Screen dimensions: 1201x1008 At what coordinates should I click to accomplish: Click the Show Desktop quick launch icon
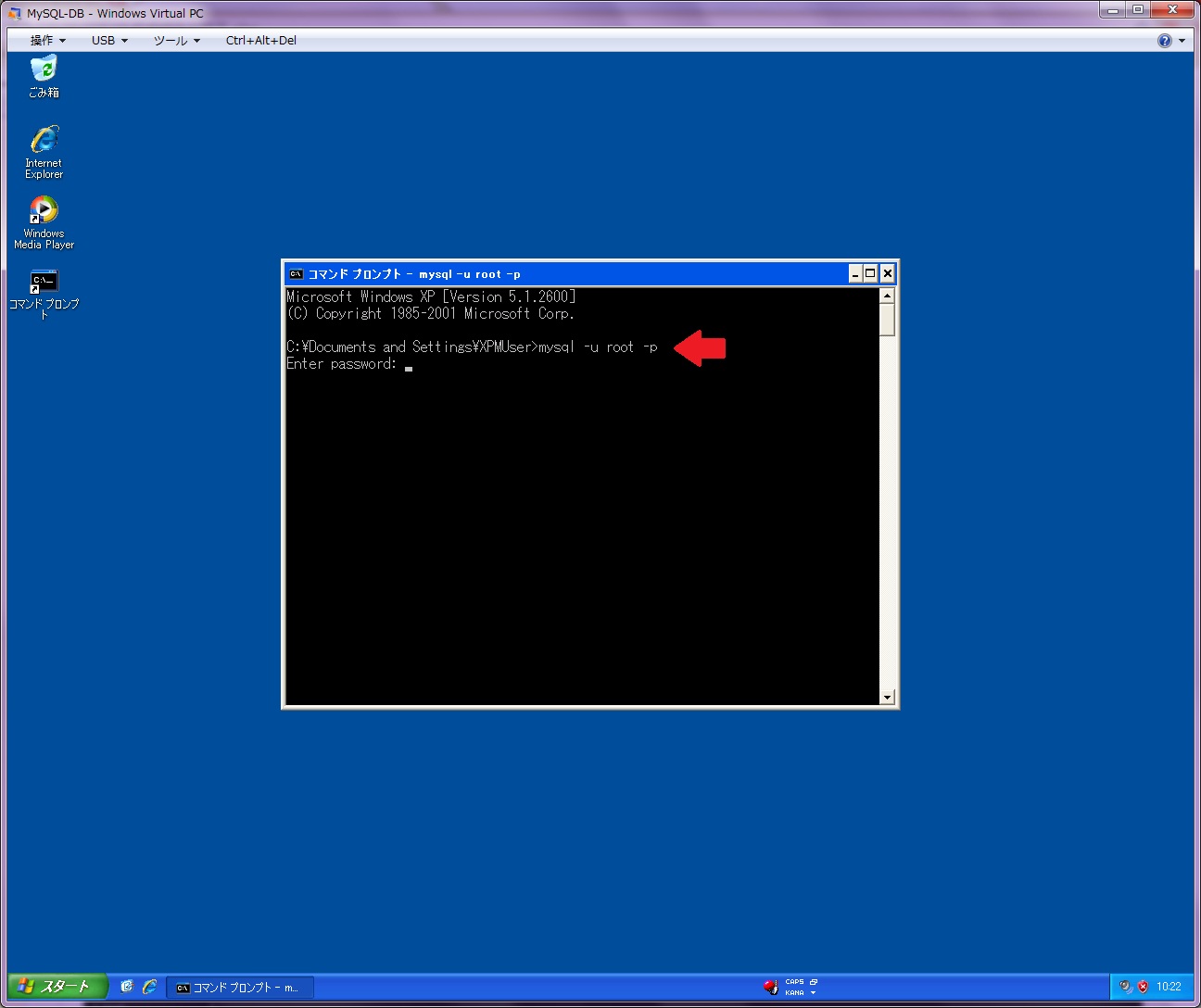pyautogui.click(x=127, y=987)
